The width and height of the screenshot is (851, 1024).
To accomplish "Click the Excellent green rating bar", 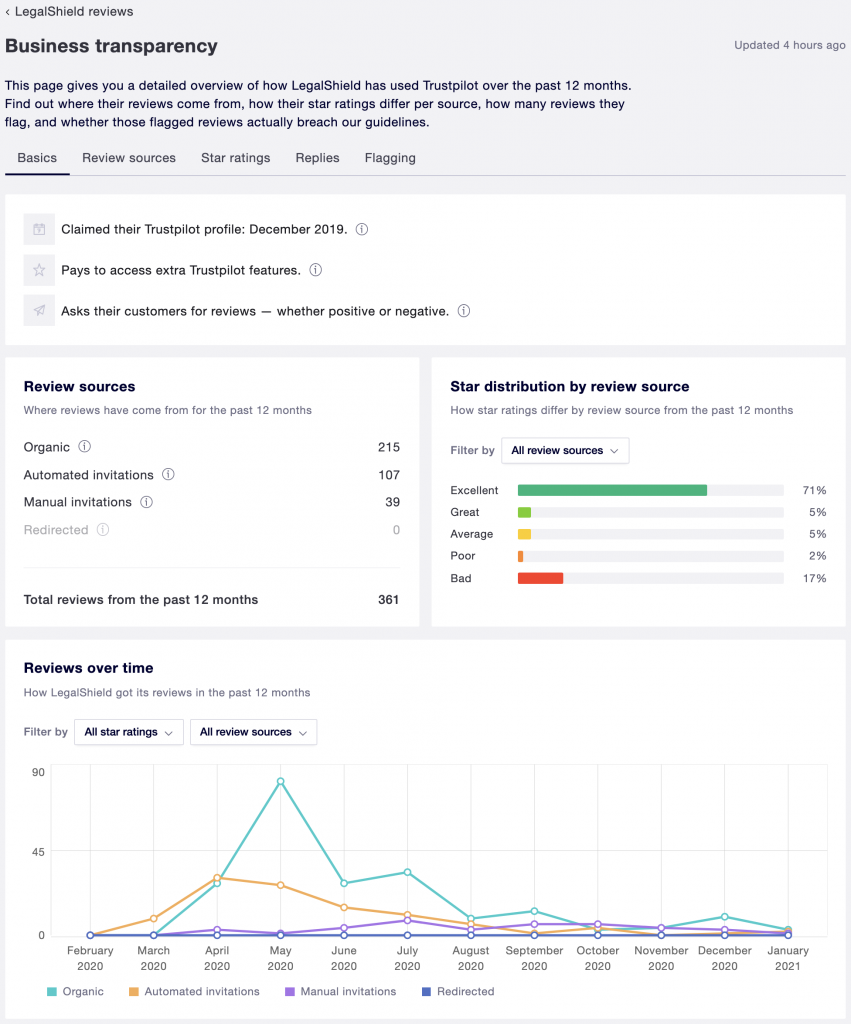I will tap(612, 490).
